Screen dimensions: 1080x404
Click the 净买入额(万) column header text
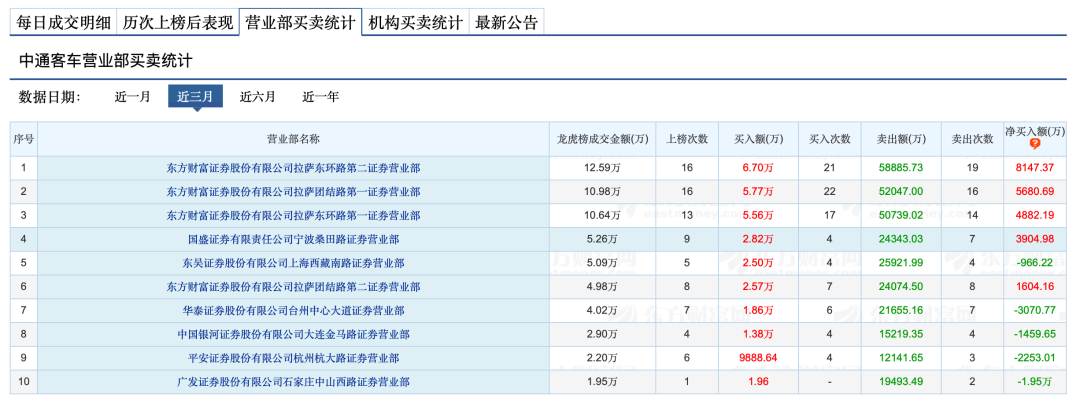(1035, 131)
